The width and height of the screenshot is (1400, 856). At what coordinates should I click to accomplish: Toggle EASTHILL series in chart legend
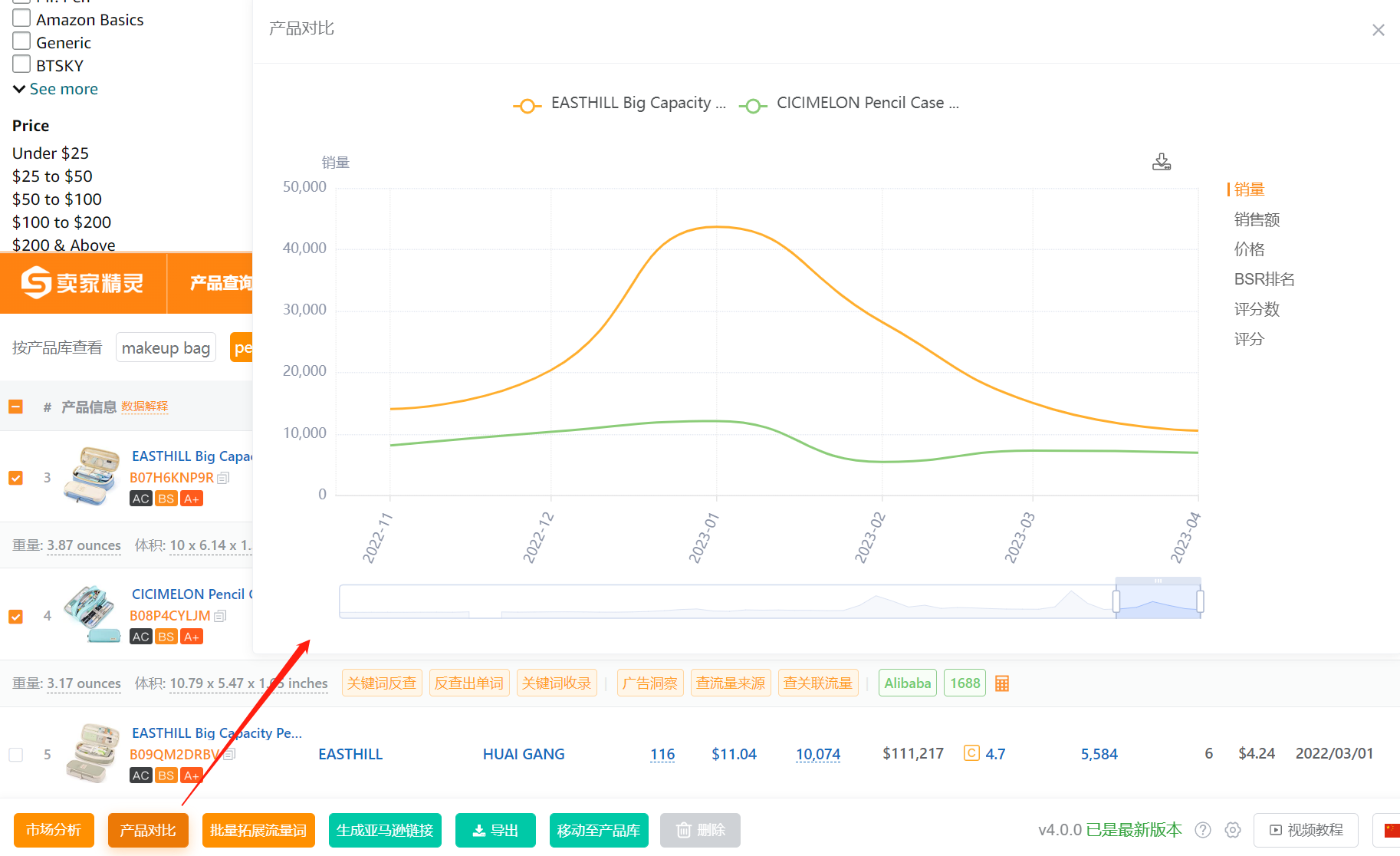[619, 104]
